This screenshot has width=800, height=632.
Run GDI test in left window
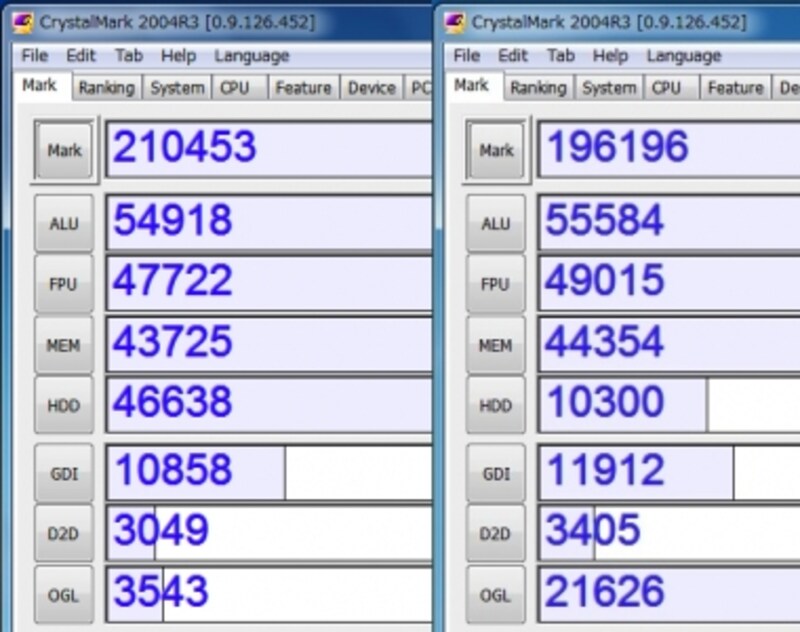tap(64, 474)
